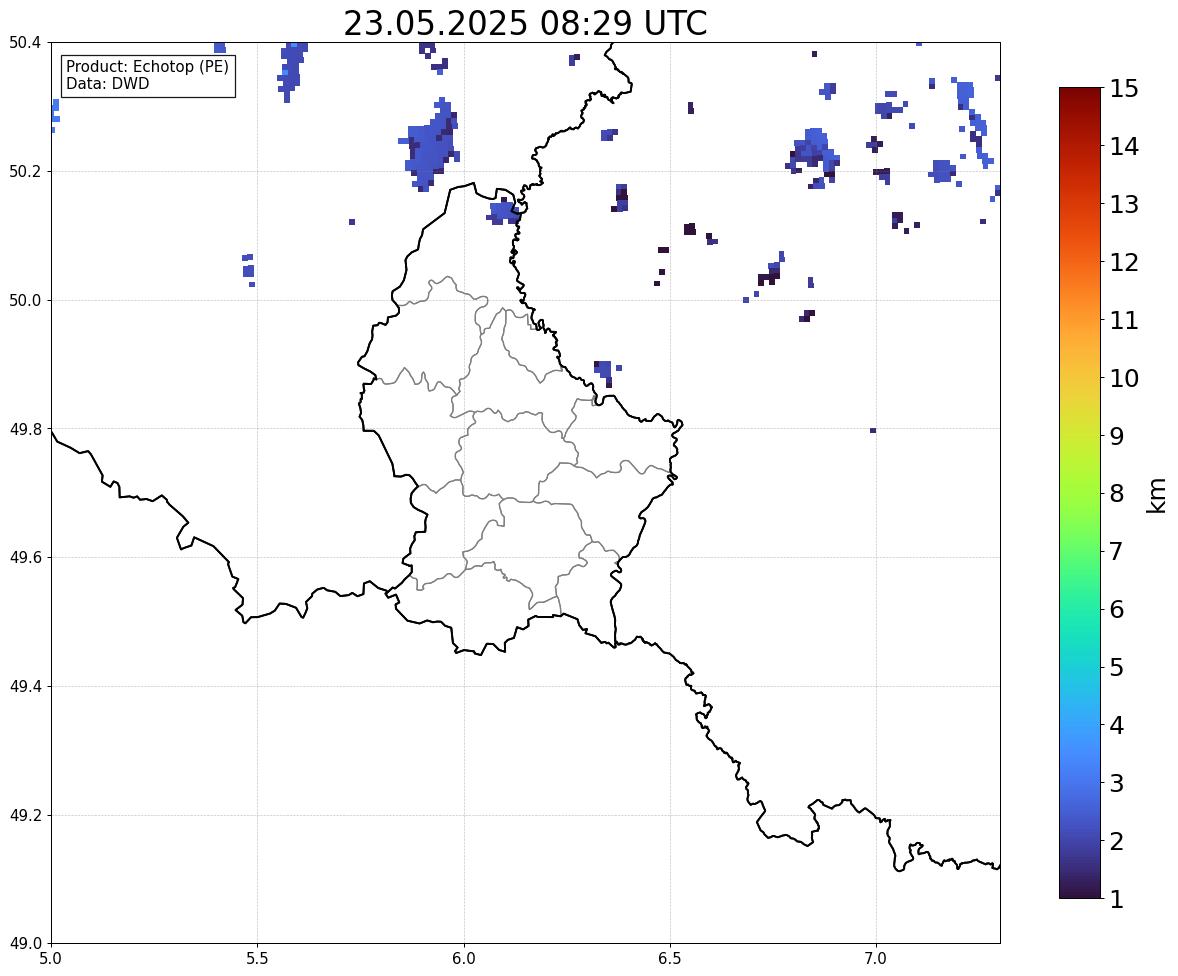Click the y-axis tick label 49.0
The width and height of the screenshot is (1178, 976).
(x=25, y=944)
